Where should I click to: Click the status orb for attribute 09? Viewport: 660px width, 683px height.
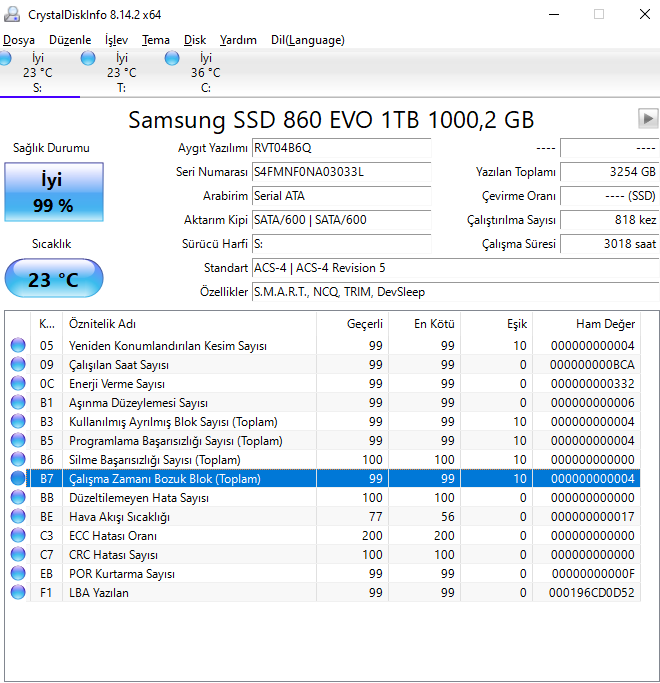click(x=18, y=364)
